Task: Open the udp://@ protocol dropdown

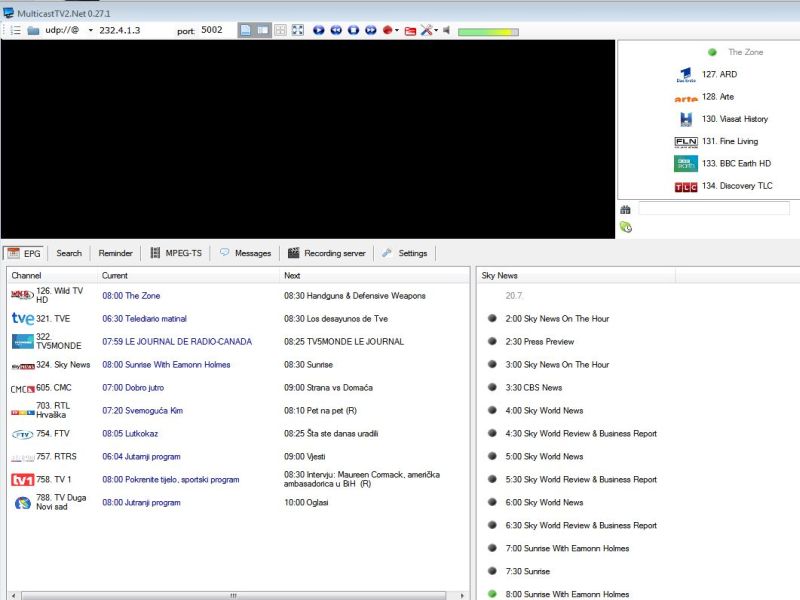Action: pos(90,30)
